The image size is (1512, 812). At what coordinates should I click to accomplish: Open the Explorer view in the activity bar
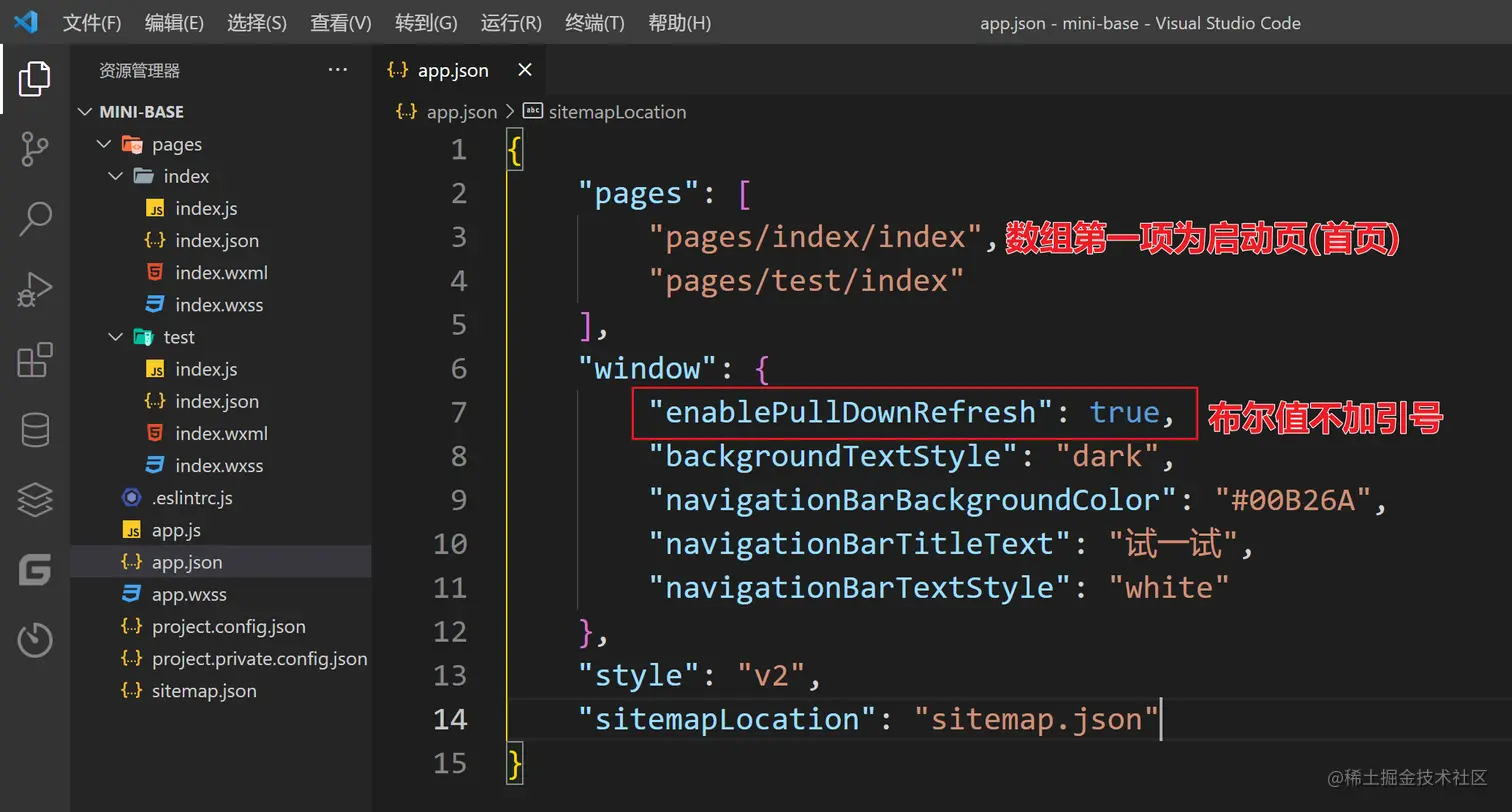[35, 79]
